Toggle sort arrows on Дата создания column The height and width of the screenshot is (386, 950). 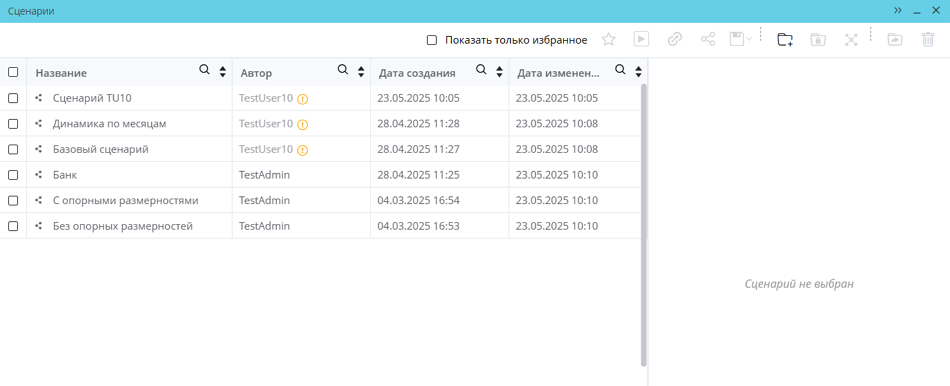(x=499, y=72)
